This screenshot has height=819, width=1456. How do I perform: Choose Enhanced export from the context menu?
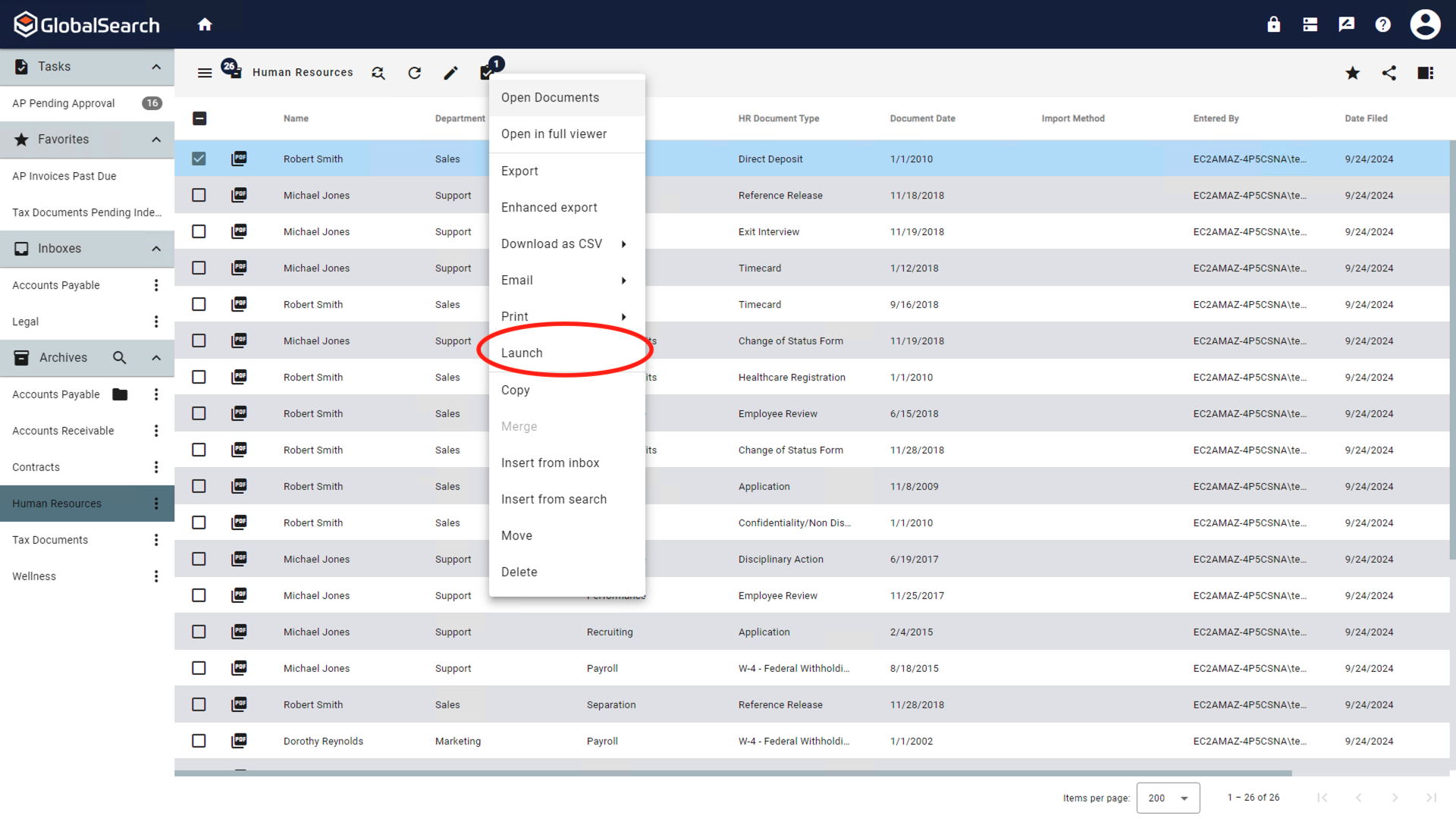549,207
